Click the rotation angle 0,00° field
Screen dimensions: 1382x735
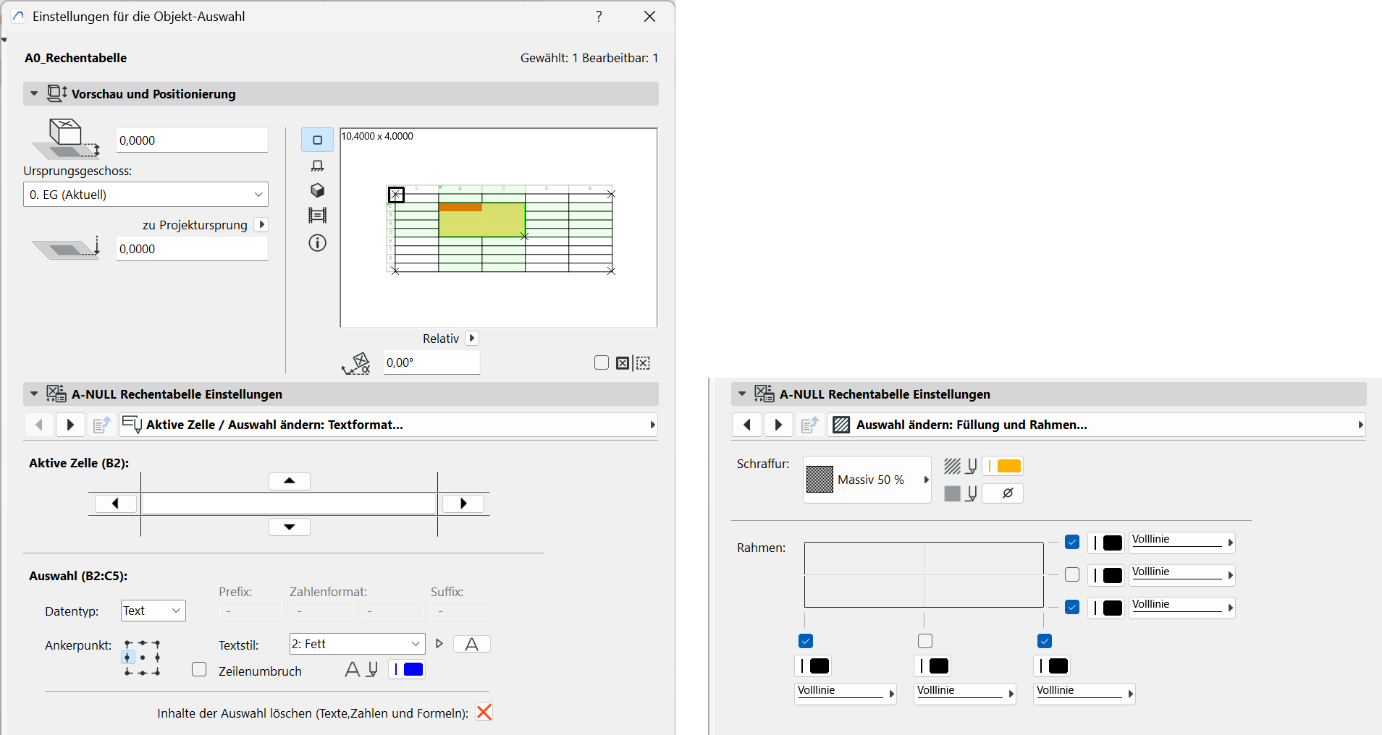pos(431,363)
